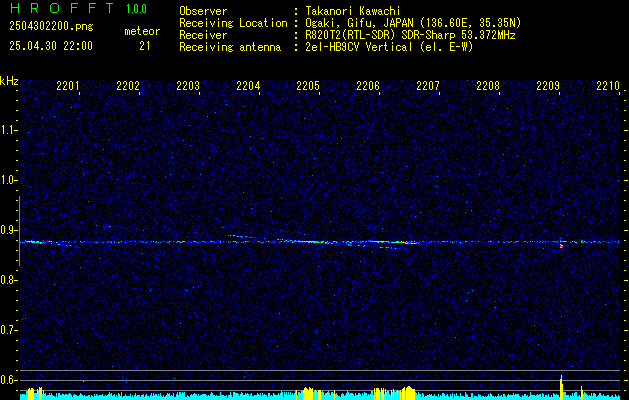This screenshot has height=400, width=629.
Task: Select the Ogaki, Gifu, JAPAN location text
Action: [x=413, y=23]
